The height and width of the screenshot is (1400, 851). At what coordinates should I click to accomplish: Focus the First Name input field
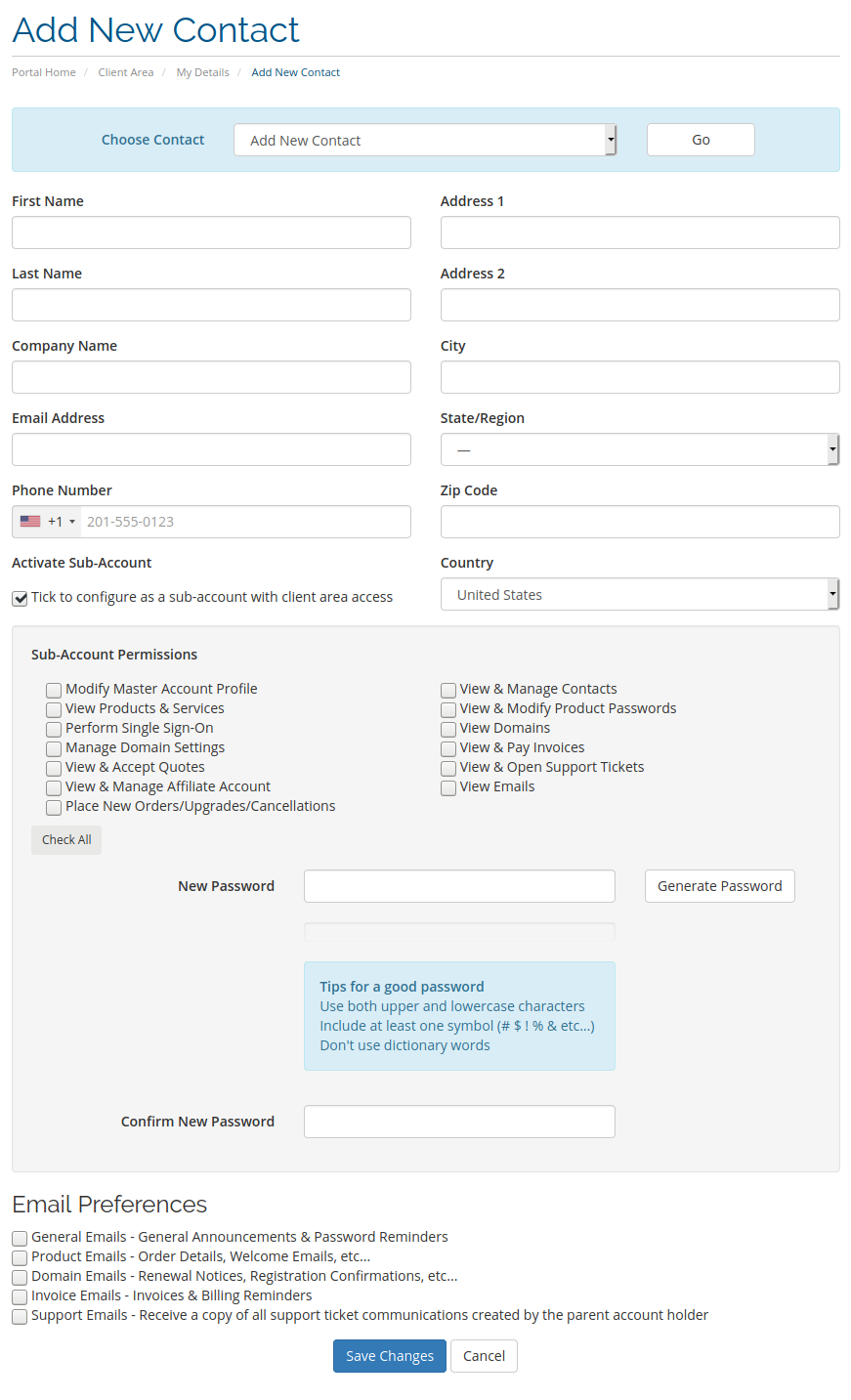click(211, 233)
